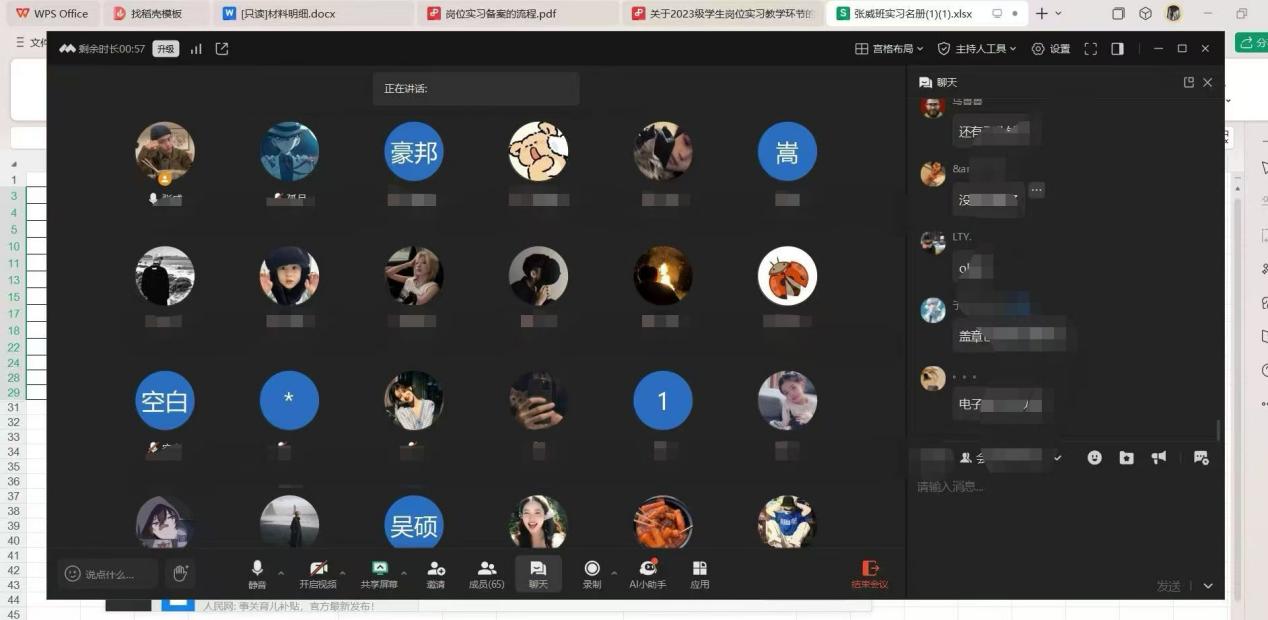Expand the 主持人工具 host tools dropdown
Screen dimensions: 1268x620
coord(977,49)
